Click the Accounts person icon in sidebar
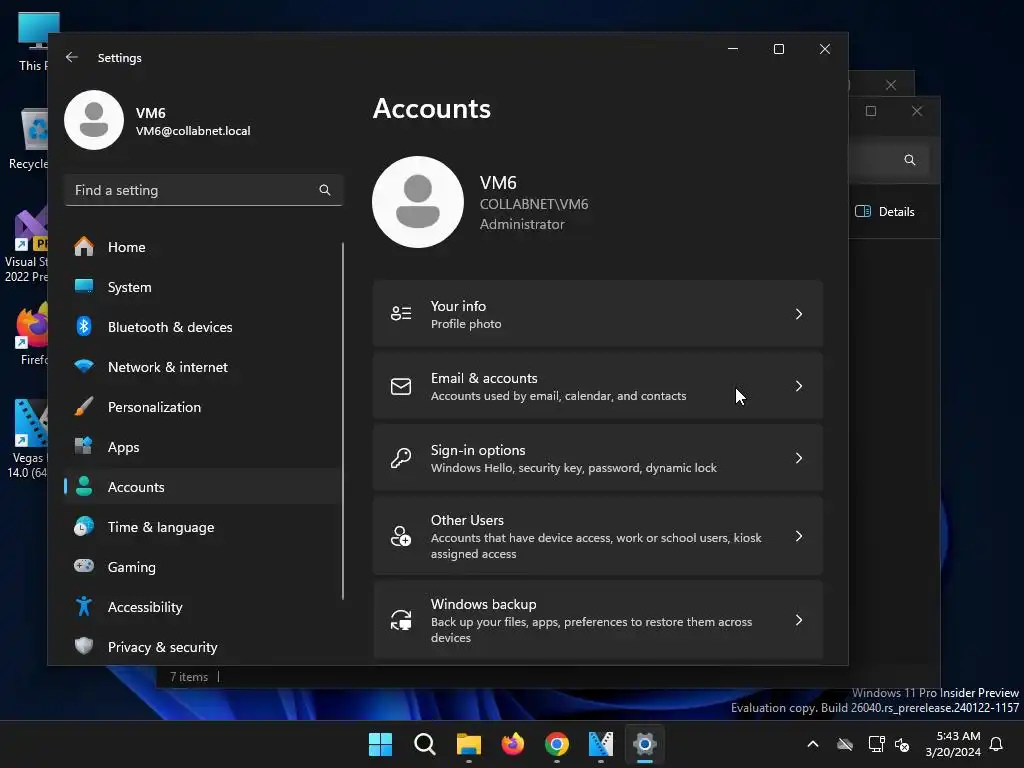This screenshot has width=1024, height=768. point(84,487)
